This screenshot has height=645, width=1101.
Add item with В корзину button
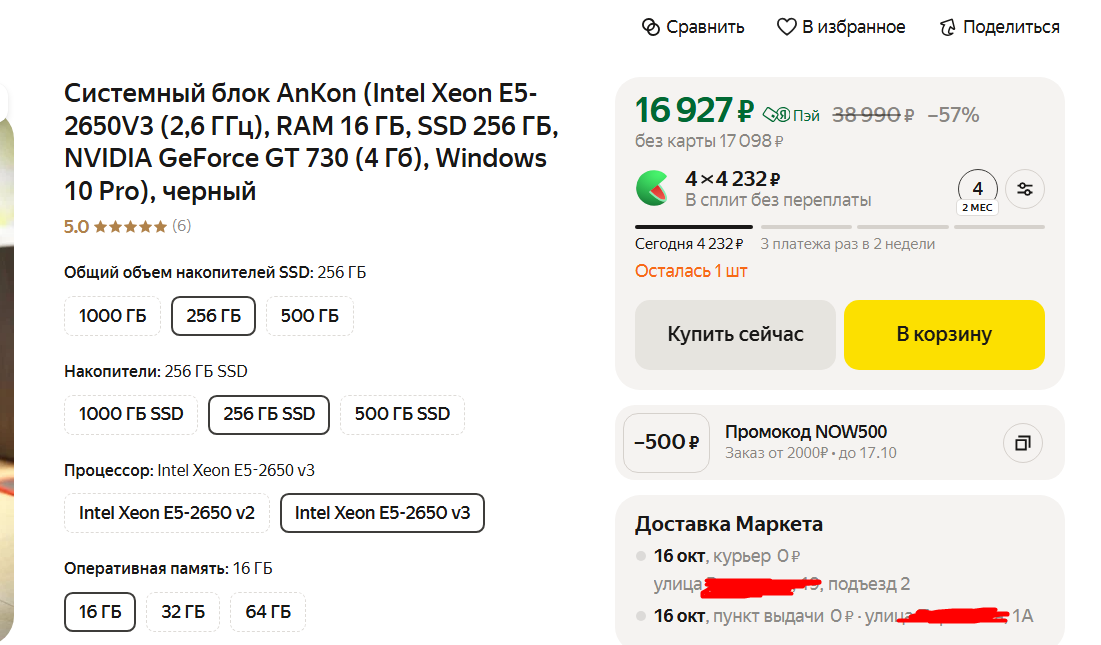943,334
